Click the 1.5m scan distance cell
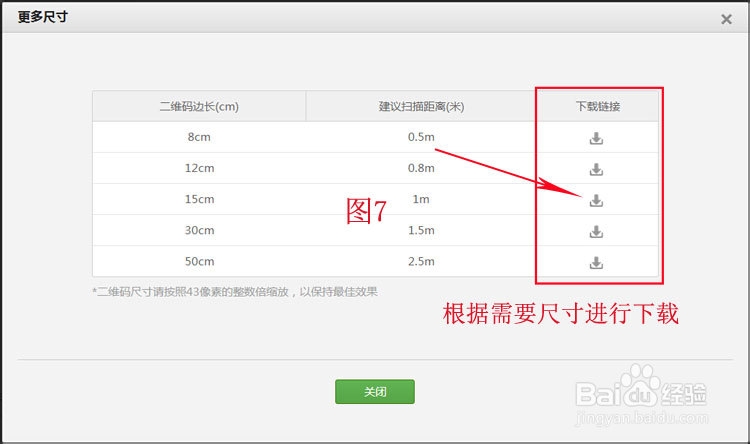The height and width of the screenshot is (444, 750). point(421,230)
